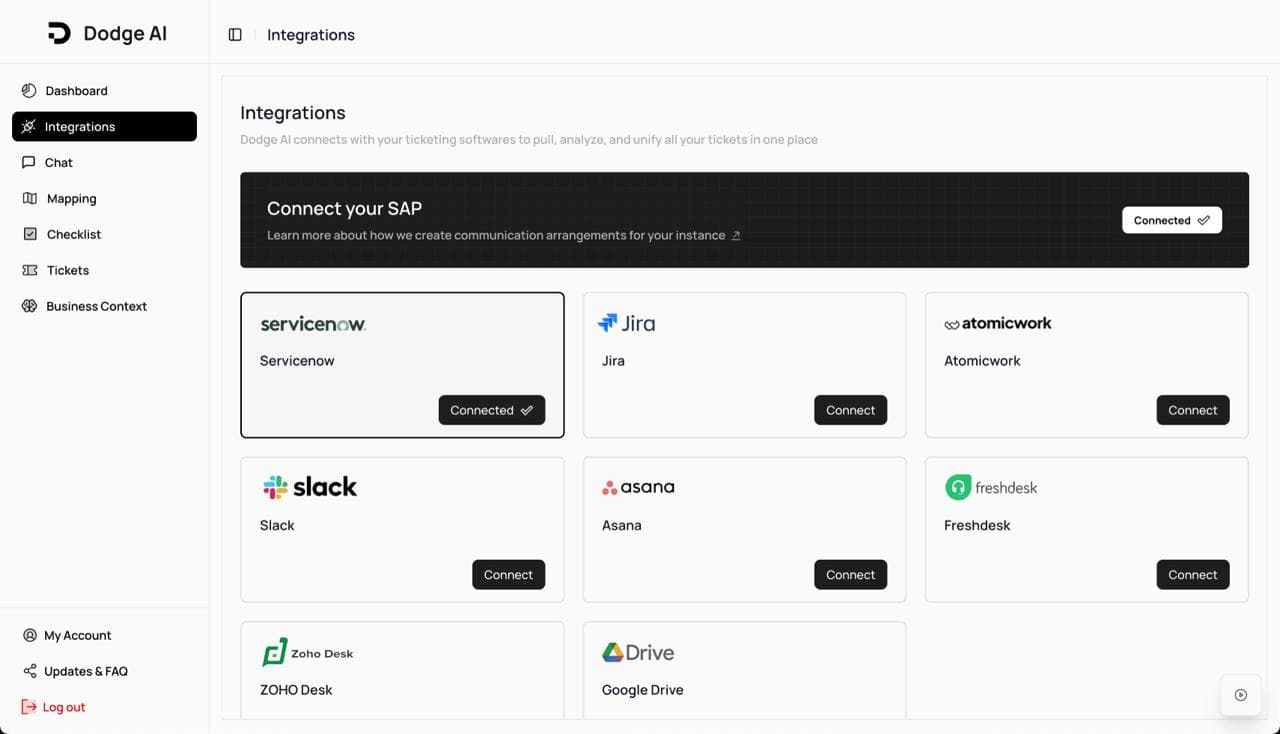Click the Integrations breadcrumb label
This screenshot has height=734, width=1280.
(x=311, y=34)
